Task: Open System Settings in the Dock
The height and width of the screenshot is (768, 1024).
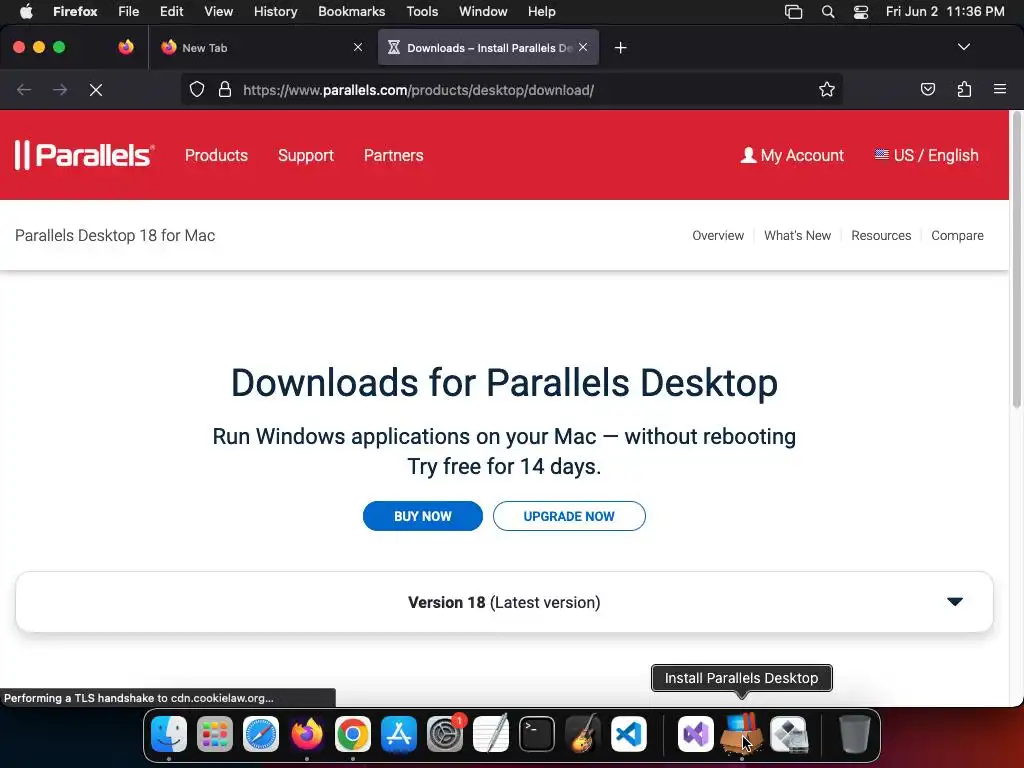Action: click(x=445, y=734)
